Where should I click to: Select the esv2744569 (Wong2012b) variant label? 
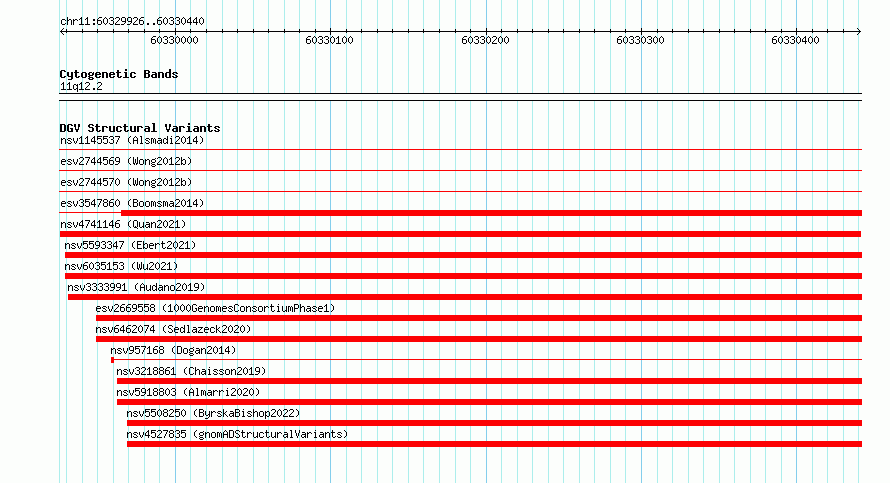(x=126, y=161)
